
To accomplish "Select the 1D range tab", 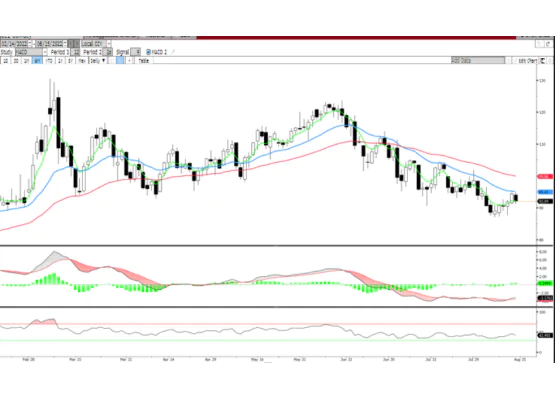I will [6, 61].
